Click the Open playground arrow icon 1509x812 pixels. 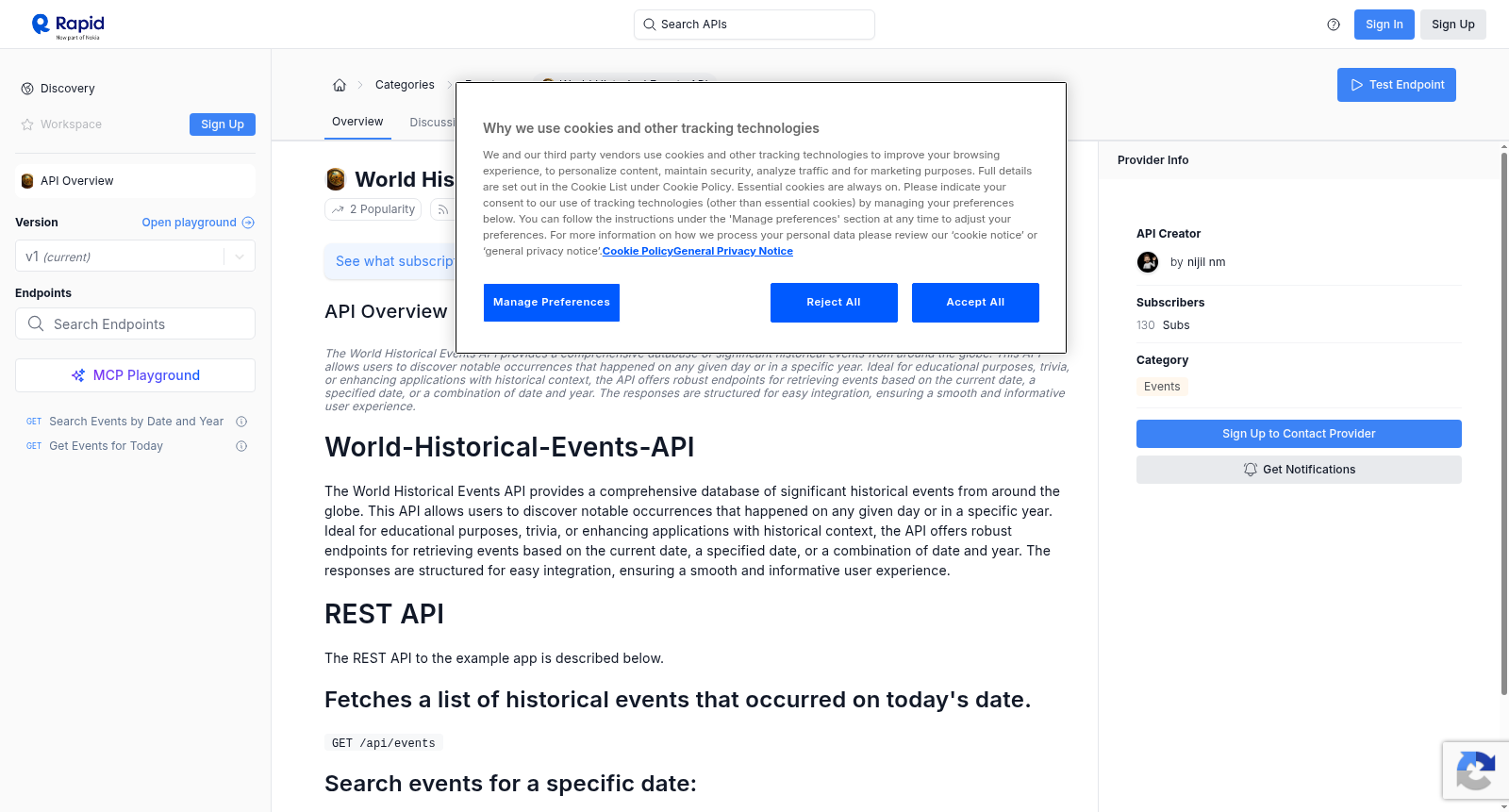point(248,223)
